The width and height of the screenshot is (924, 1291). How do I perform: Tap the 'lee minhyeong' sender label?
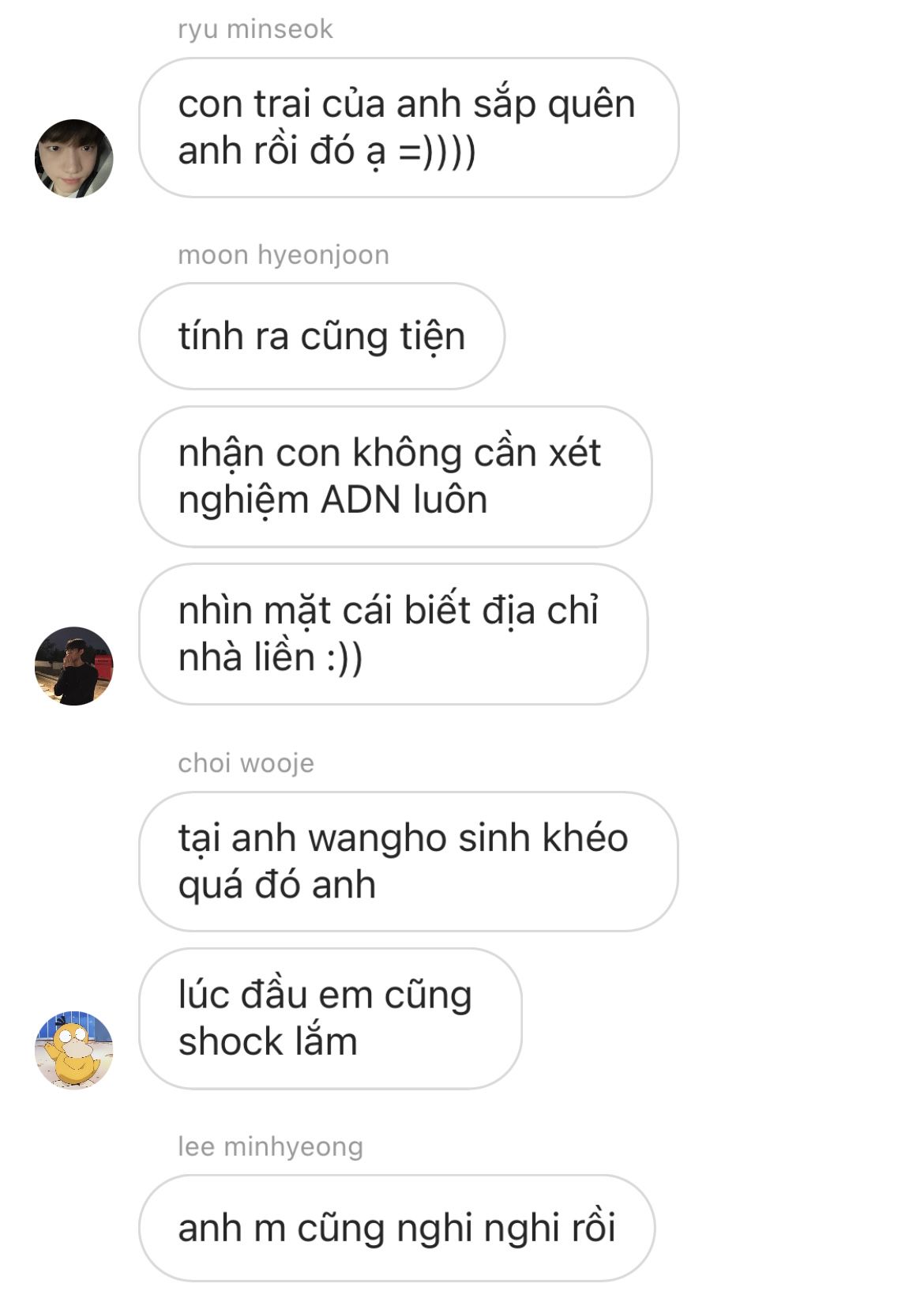(270, 1146)
